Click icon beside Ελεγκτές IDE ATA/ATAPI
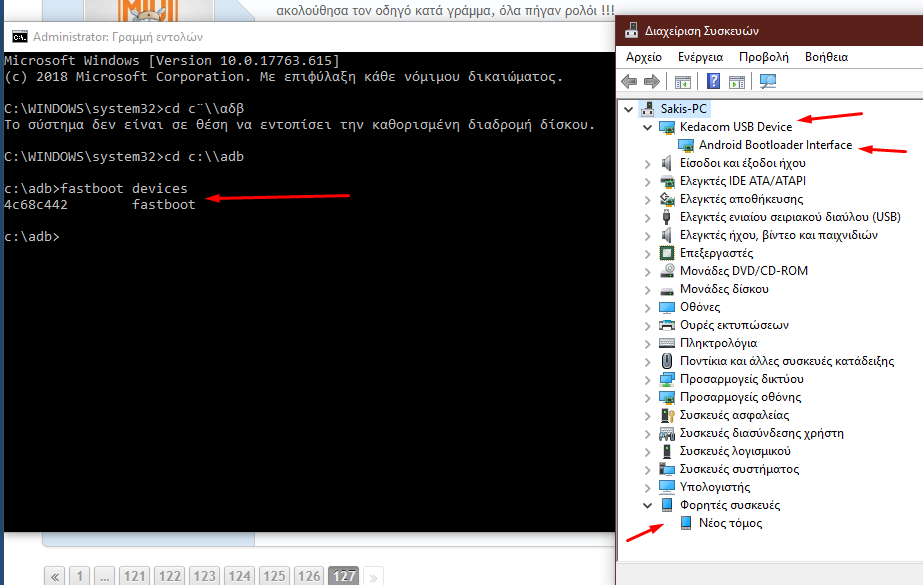The height and width of the screenshot is (585, 923). (667, 181)
